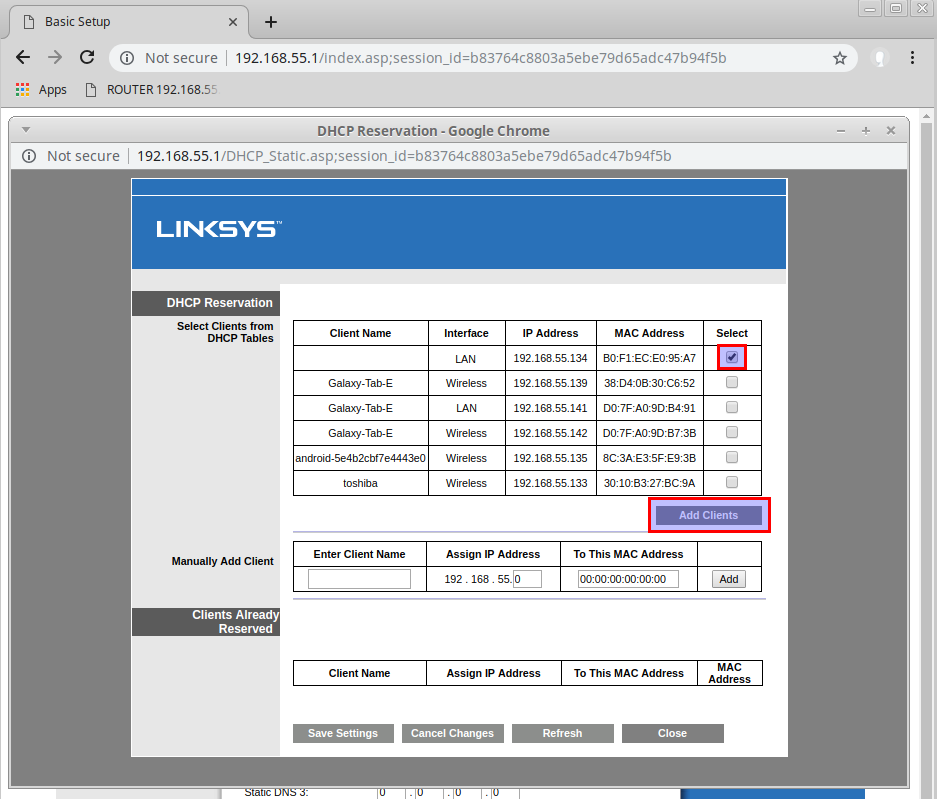Click IP address 192.168.55.133
Screen dimensions: 937x799
tap(550, 483)
